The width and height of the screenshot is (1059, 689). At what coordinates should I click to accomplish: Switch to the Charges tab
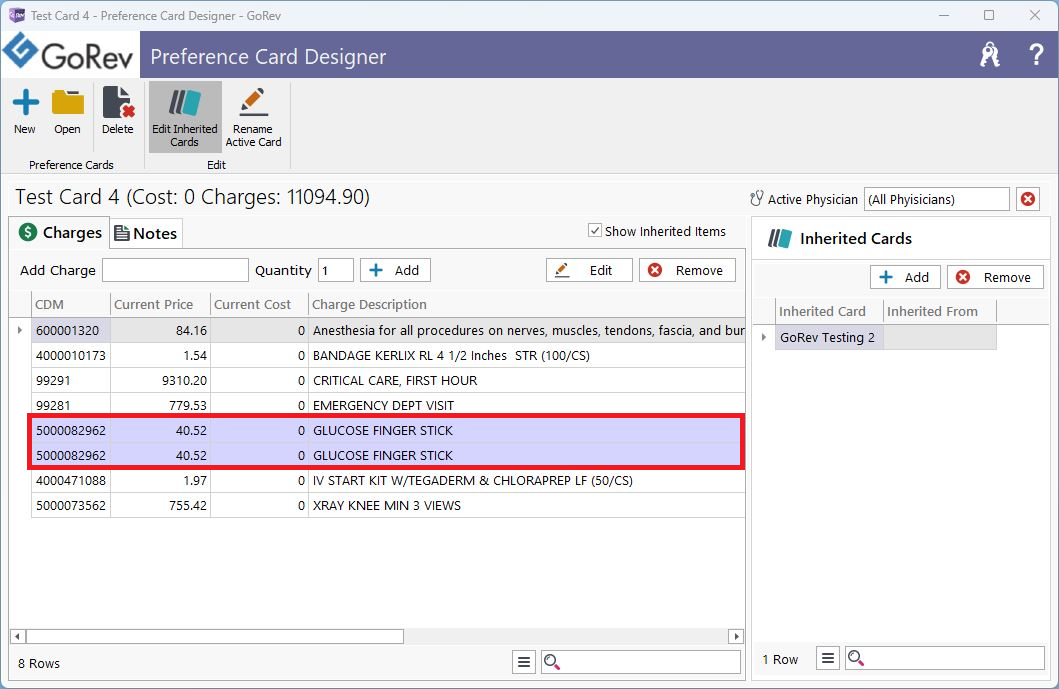click(x=60, y=233)
